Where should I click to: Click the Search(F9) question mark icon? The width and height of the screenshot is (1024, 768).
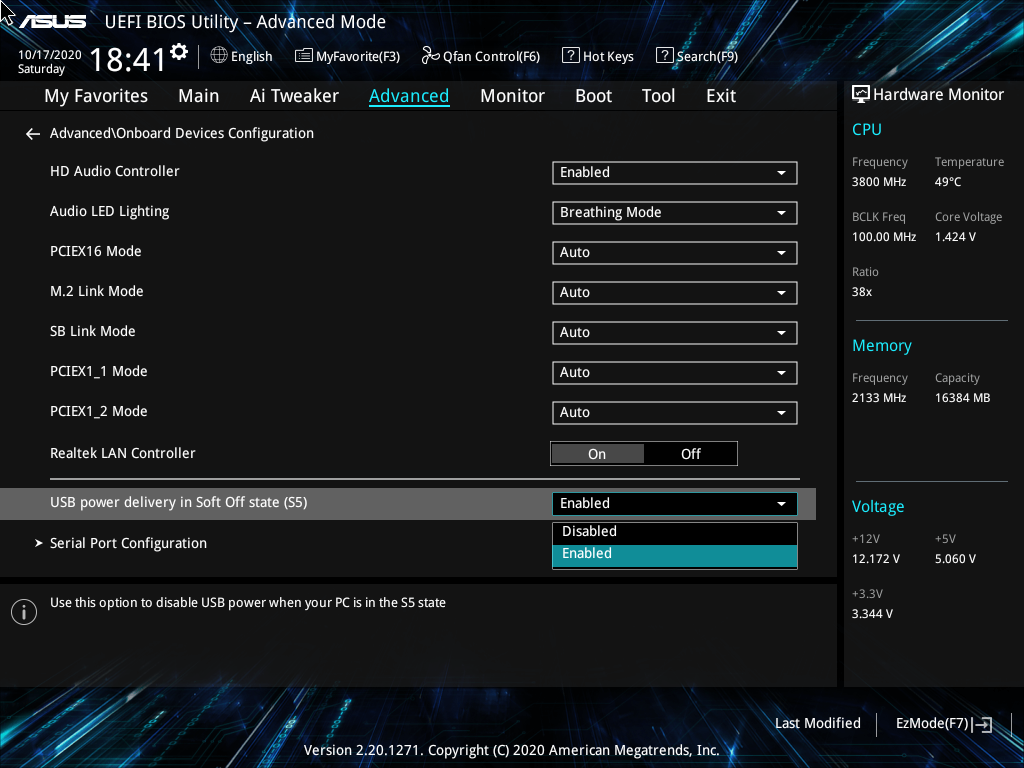click(664, 56)
